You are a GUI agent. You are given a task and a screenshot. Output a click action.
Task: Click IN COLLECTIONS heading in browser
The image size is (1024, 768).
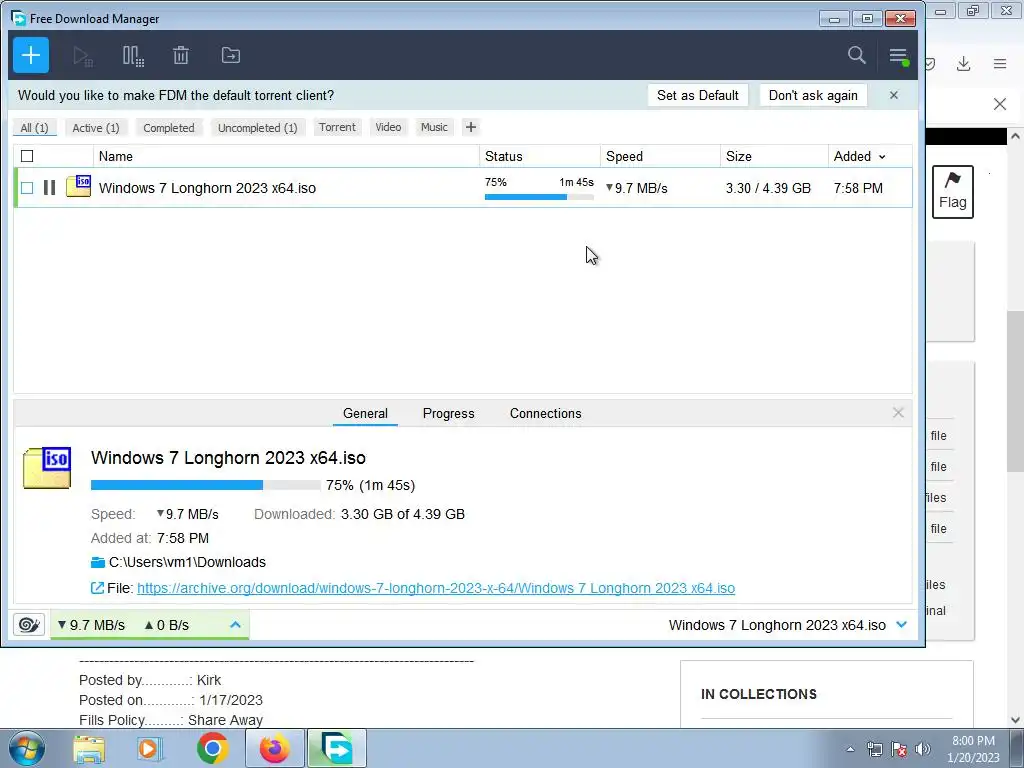point(759,694)
